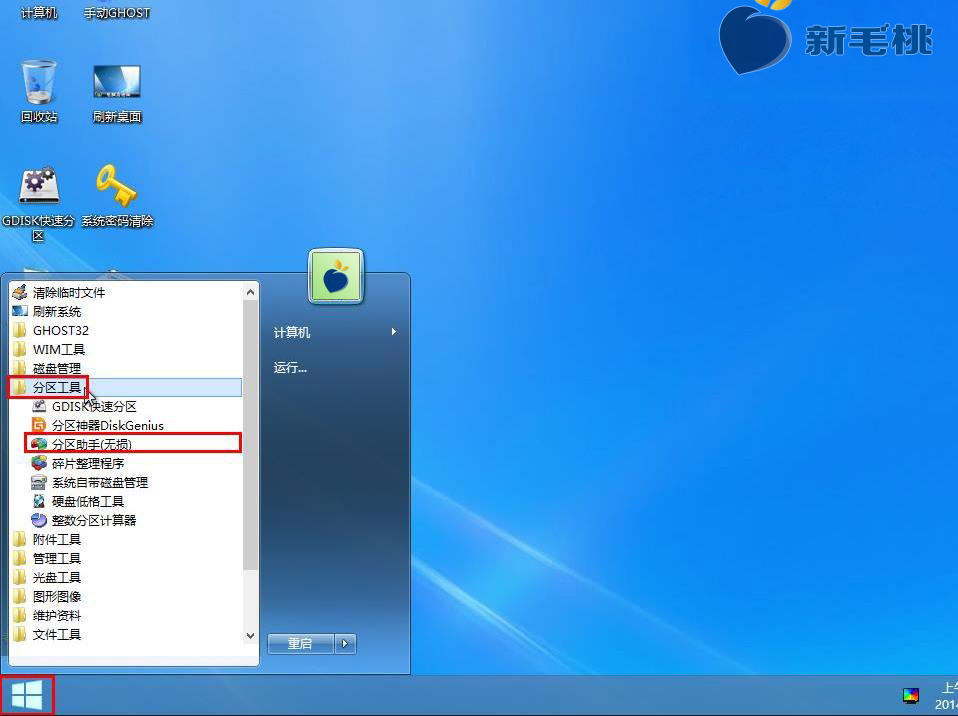Screen dimensions: 958x716
Task: Click the program list scroll-up arrow
Action: coord(250,292)
